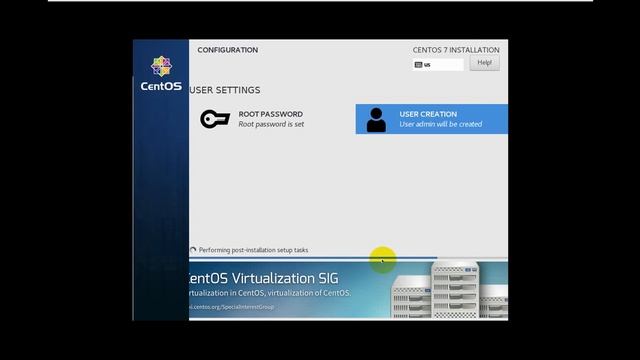Click the installation progress bar
Image resolution: width=640 pixels, height=360 pixels.
(349, 258)
